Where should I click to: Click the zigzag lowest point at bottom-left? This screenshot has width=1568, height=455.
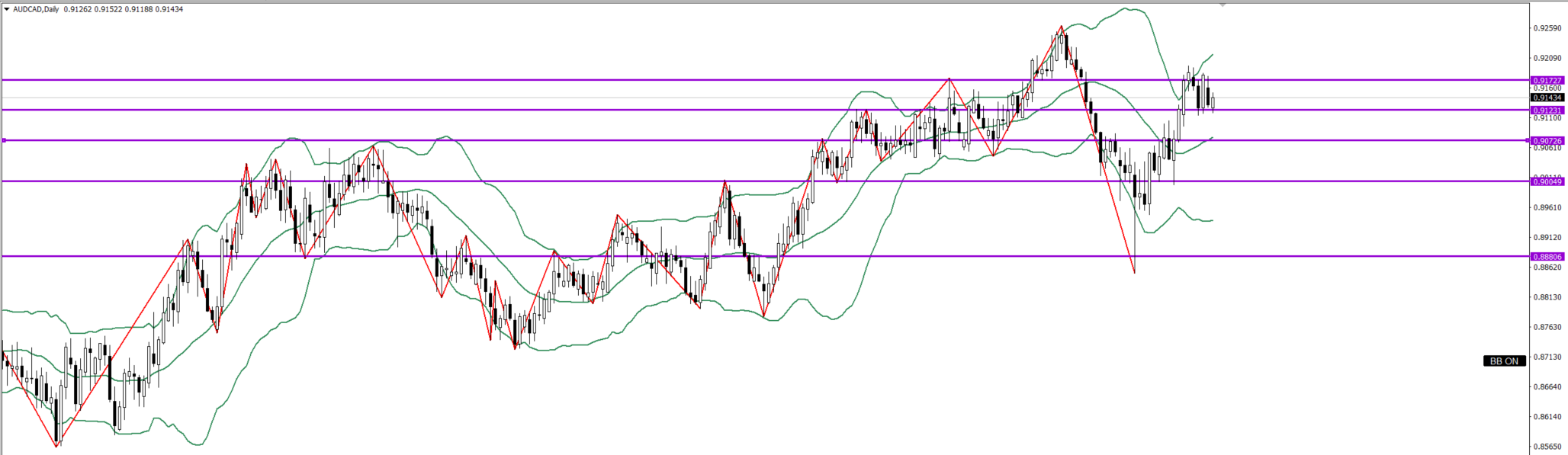tap(57, 445)
